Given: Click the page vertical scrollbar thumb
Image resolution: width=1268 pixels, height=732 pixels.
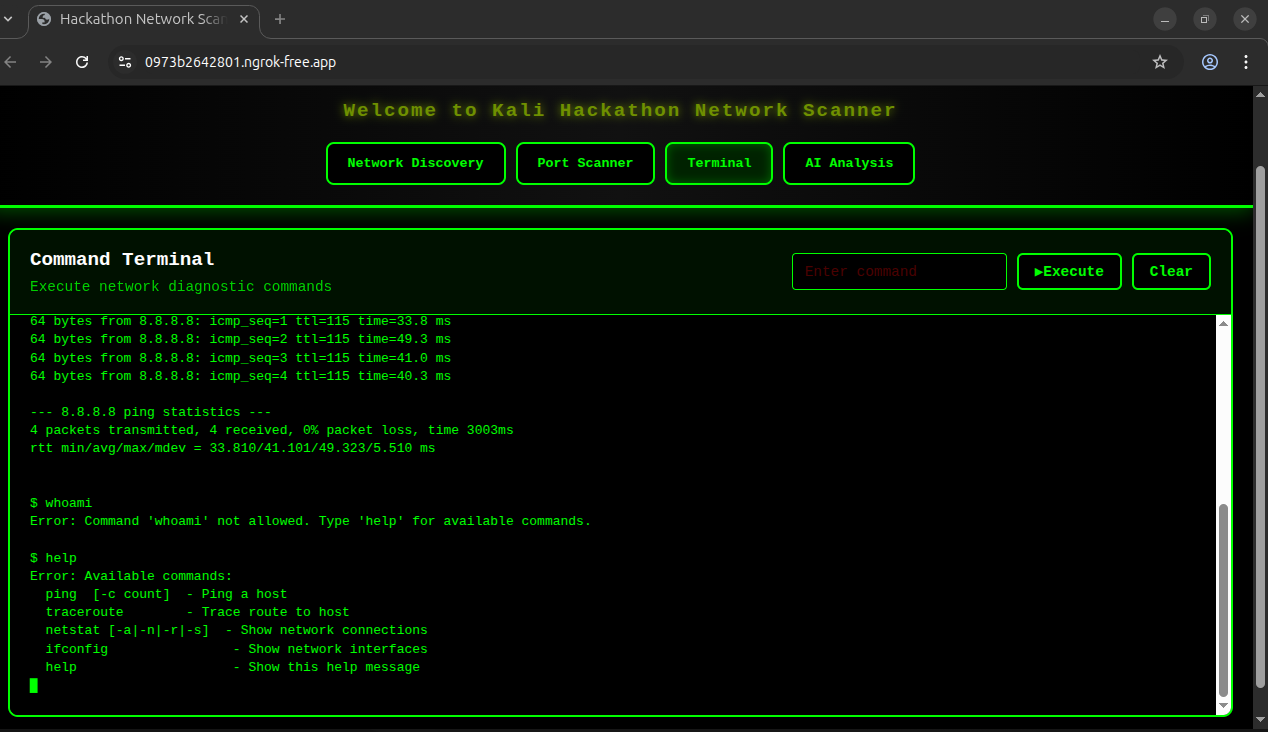Looking at the screenshot, I should tap(1260, 425).
